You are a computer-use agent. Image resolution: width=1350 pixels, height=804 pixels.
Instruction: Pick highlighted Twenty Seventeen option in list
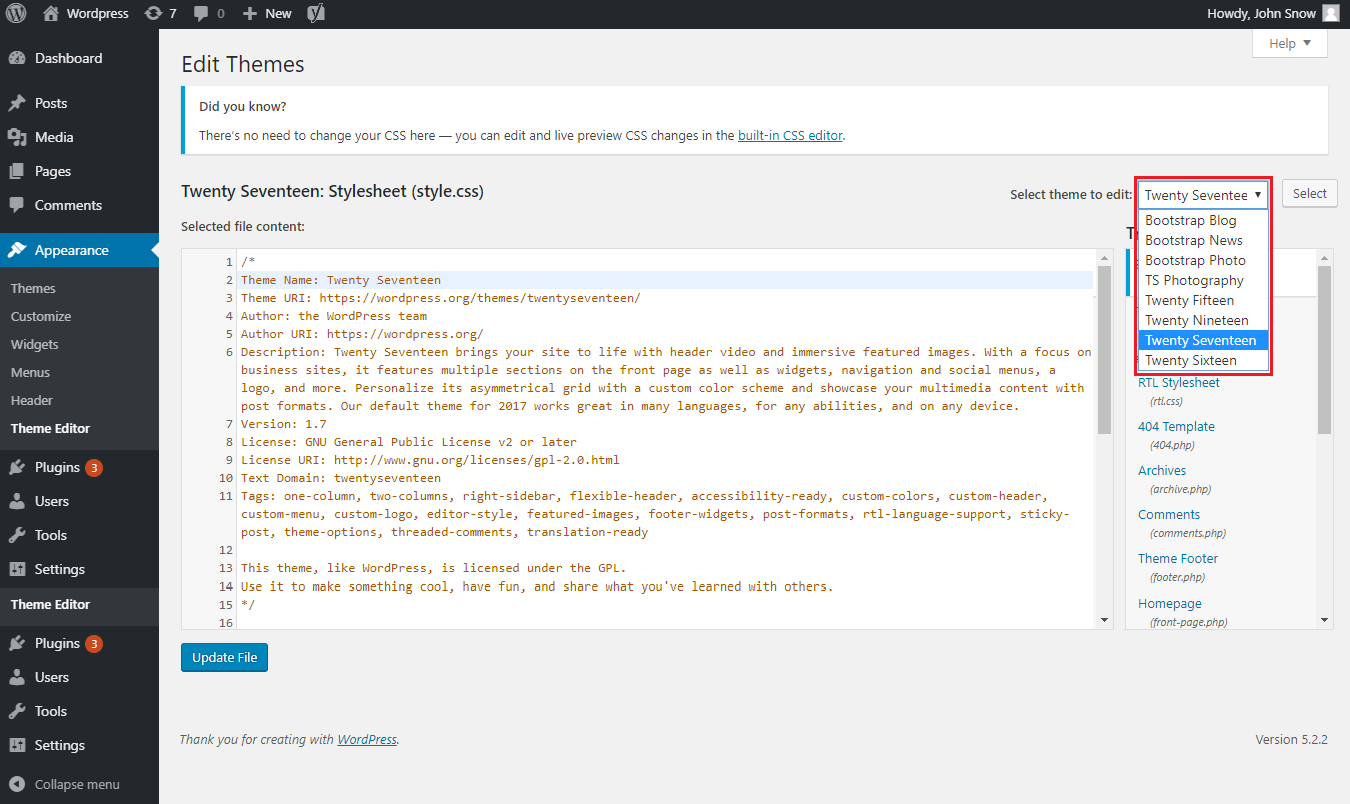coord(1203,340)
